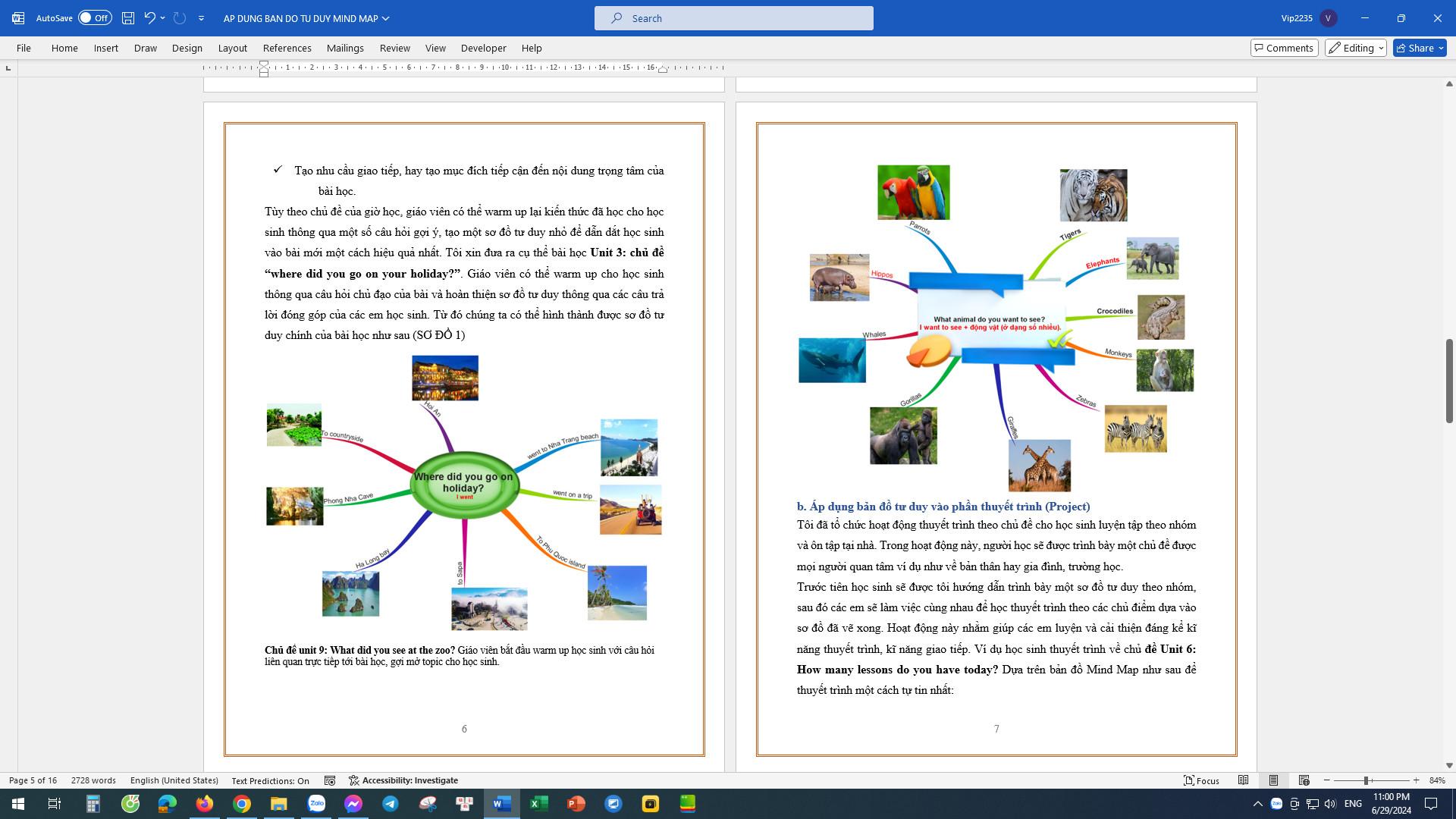The width and height of the screenshot is (1456, 819).
Task: Click the ENG input language indicator
Action: click(x=1353, y=804)
